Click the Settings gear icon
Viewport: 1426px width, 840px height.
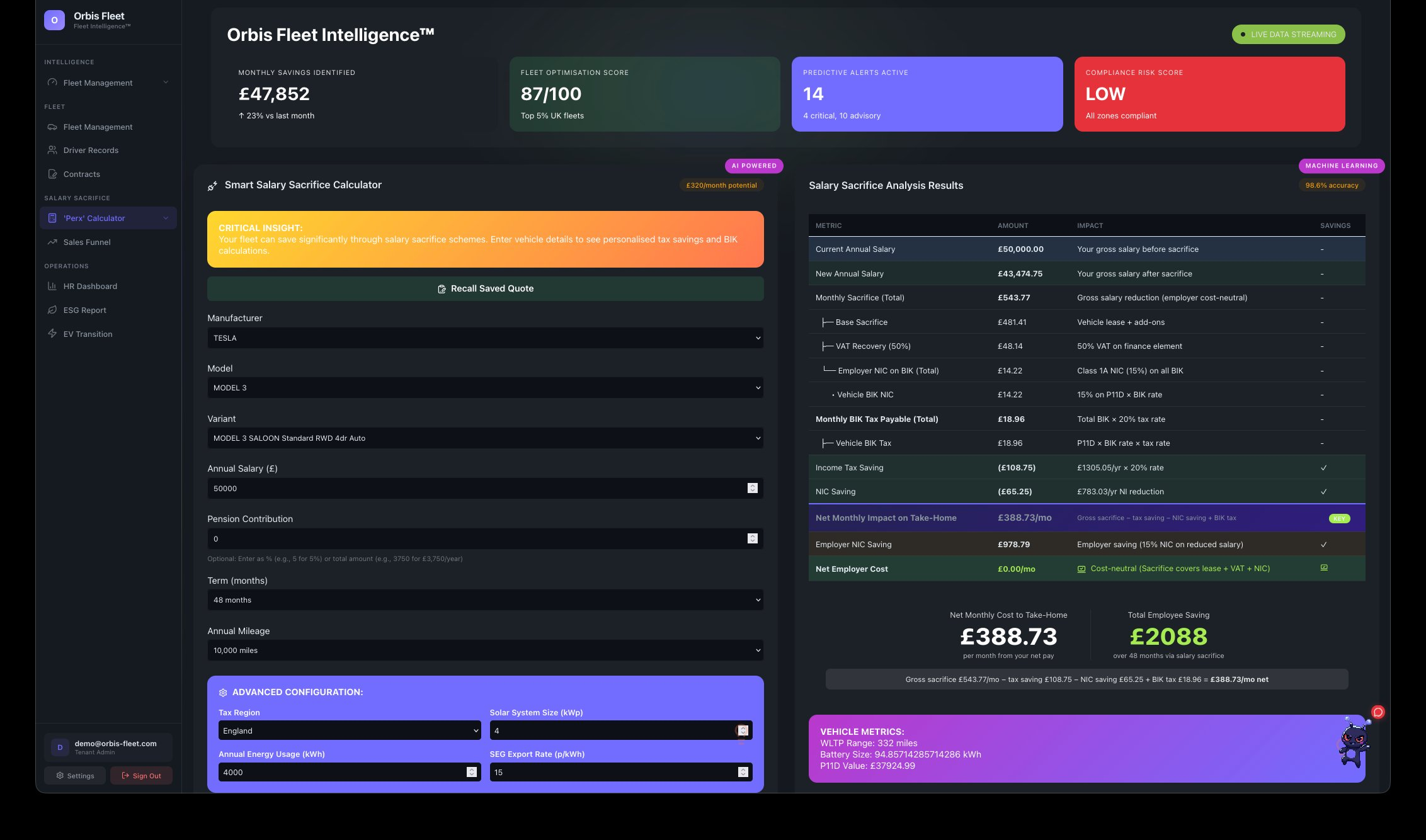pos(60,775)
